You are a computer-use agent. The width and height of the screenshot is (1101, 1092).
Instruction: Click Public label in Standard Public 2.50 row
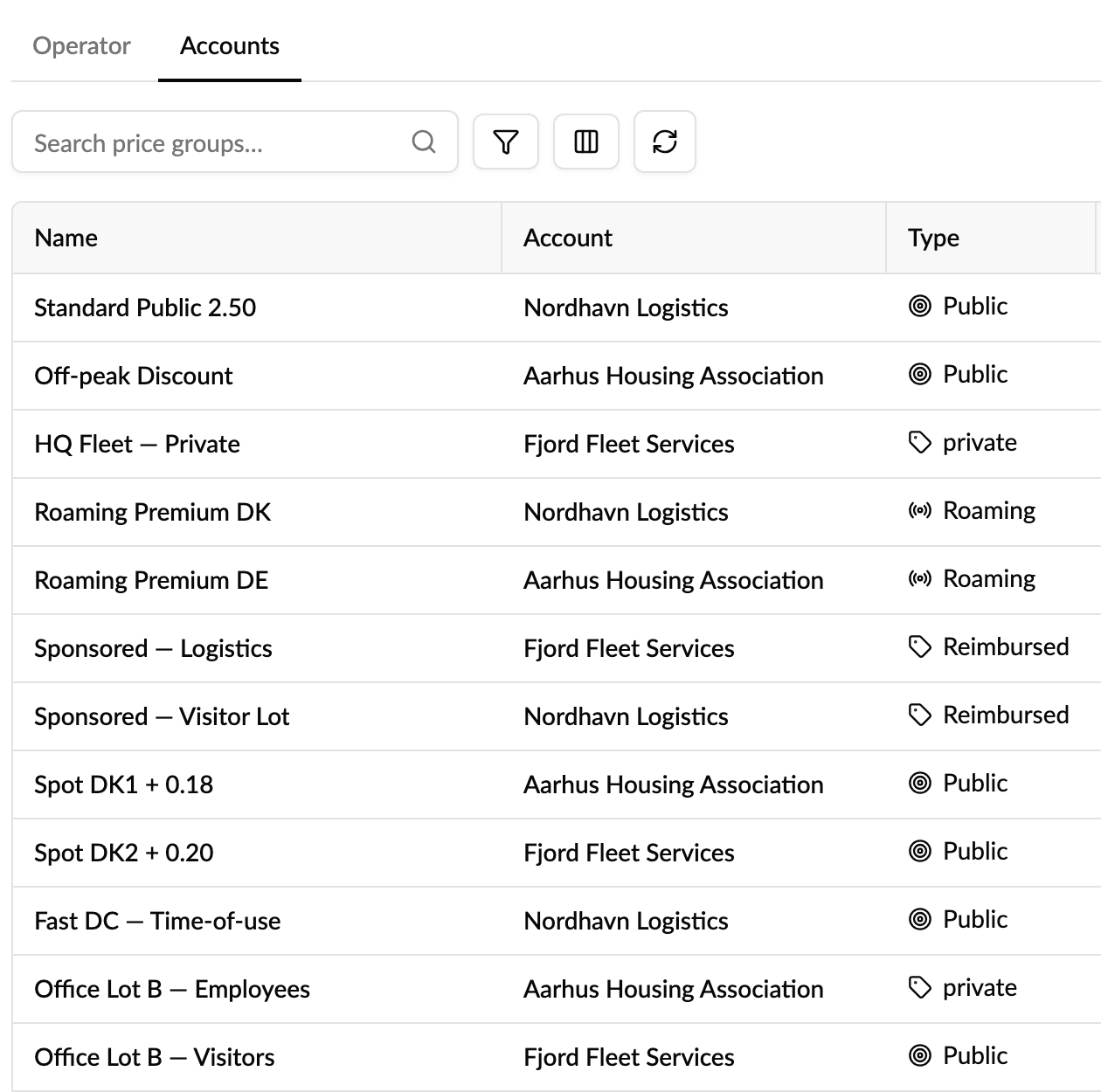(x=975, y=306)
